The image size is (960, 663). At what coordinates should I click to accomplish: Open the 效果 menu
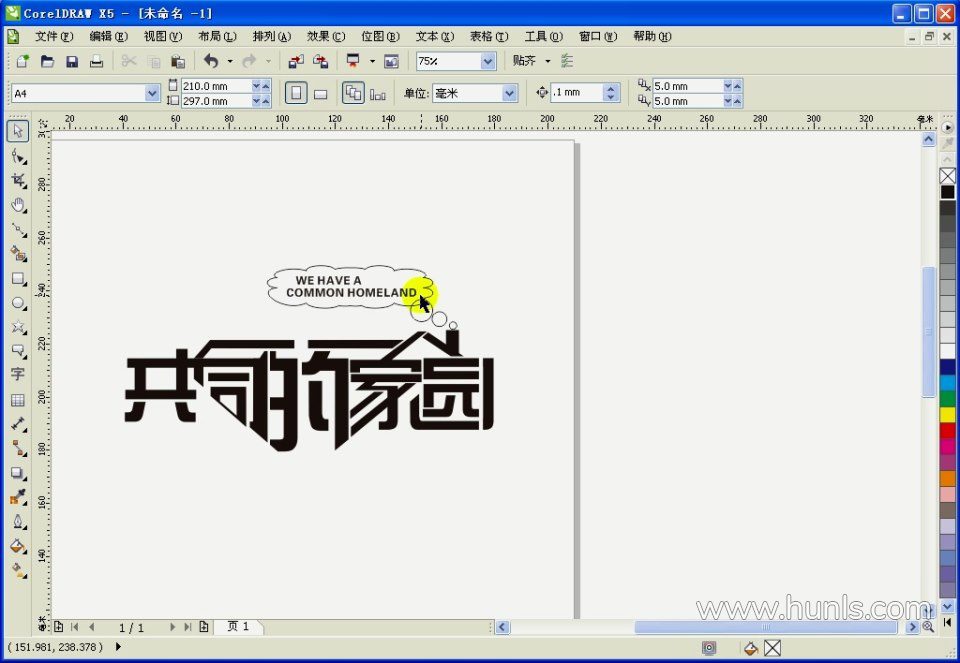[326, 36]
